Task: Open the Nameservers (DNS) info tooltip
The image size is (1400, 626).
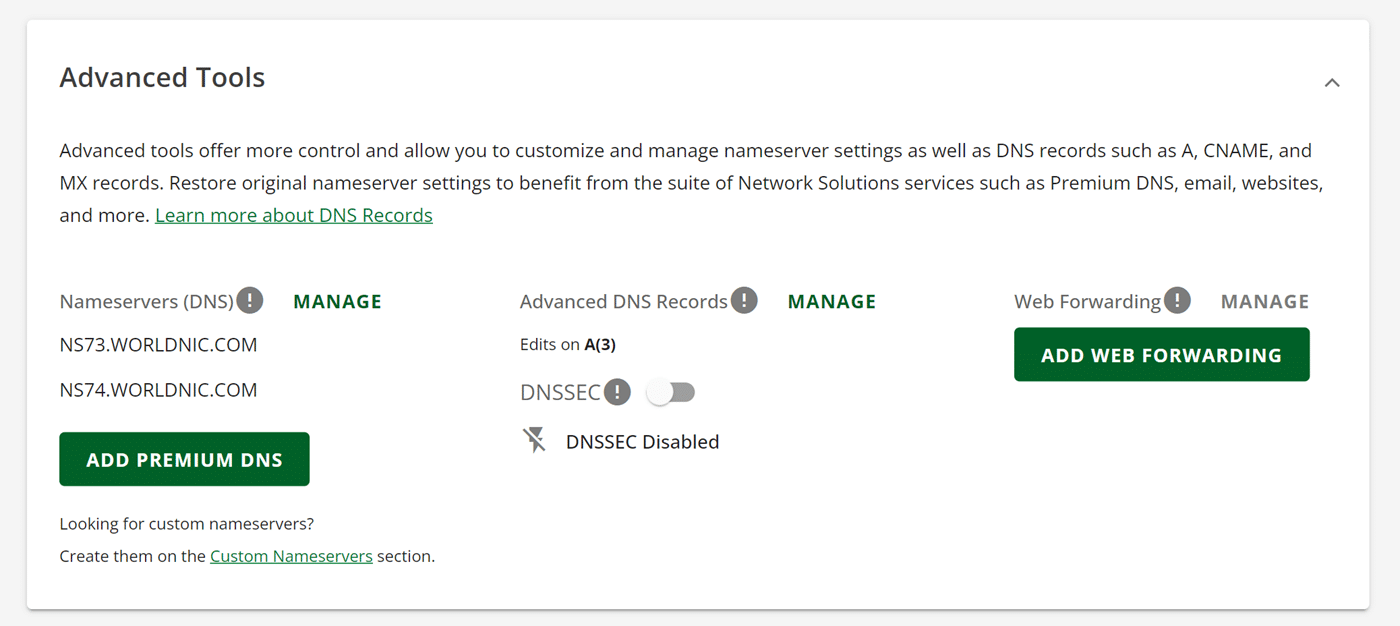Action: 249,299
